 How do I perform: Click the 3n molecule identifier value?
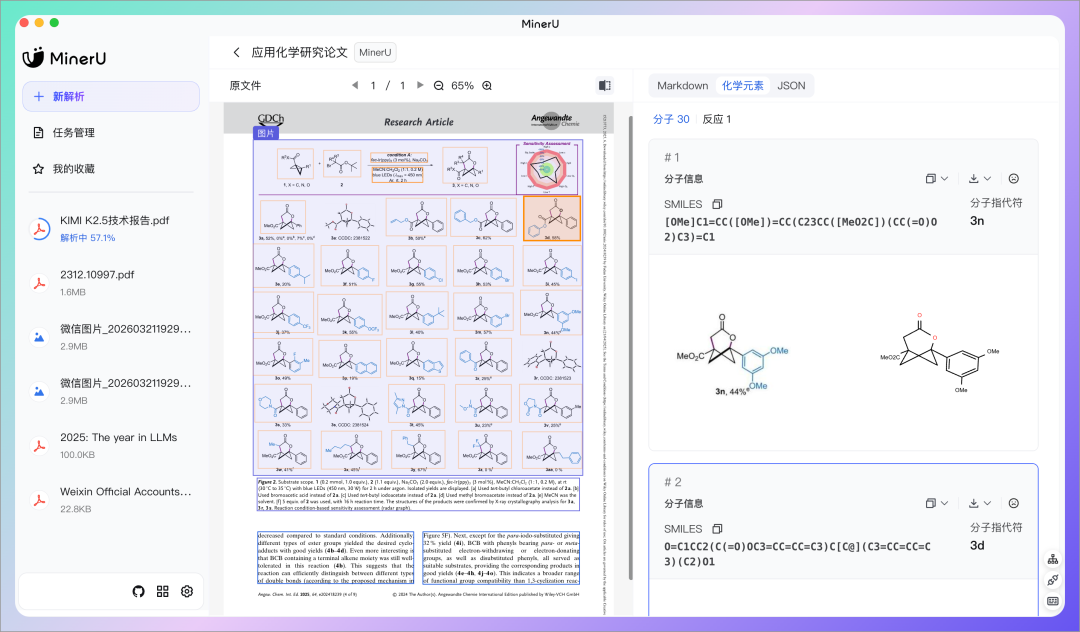pos(977,221)
